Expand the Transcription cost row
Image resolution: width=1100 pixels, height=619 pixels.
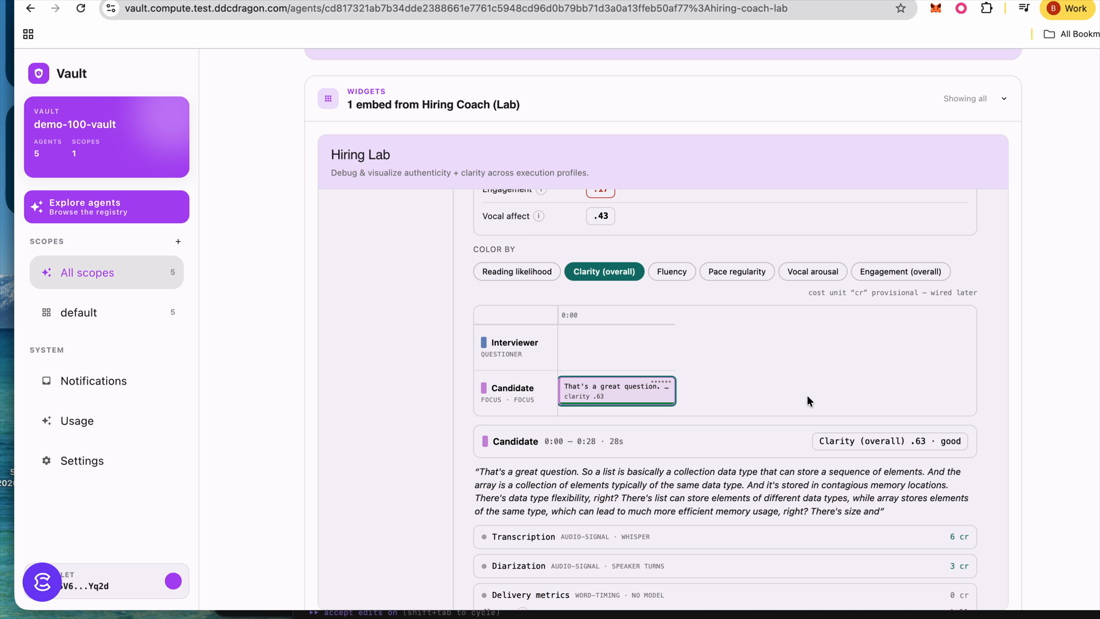[725, 537]
